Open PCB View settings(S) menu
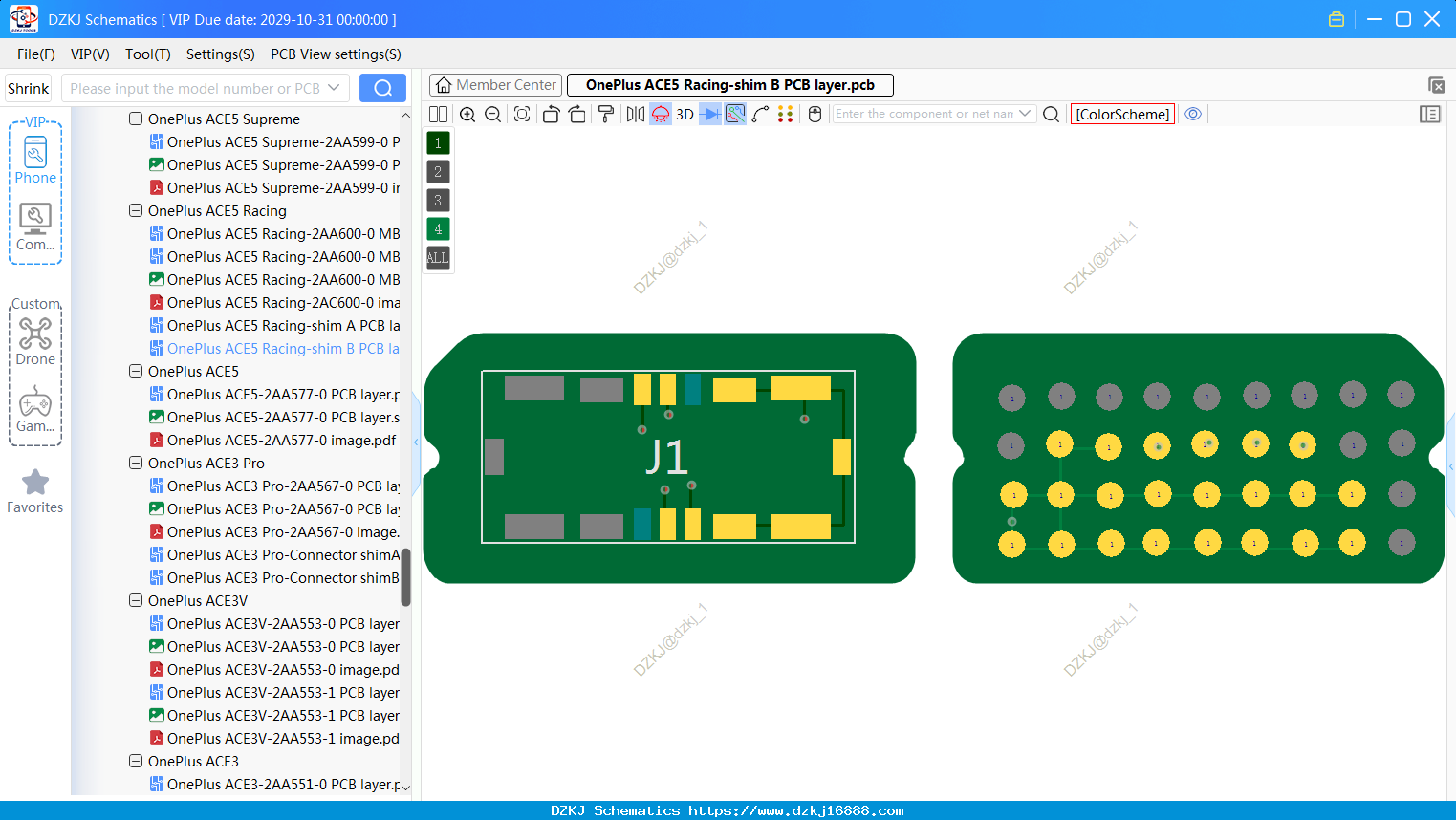 point(336,54)
